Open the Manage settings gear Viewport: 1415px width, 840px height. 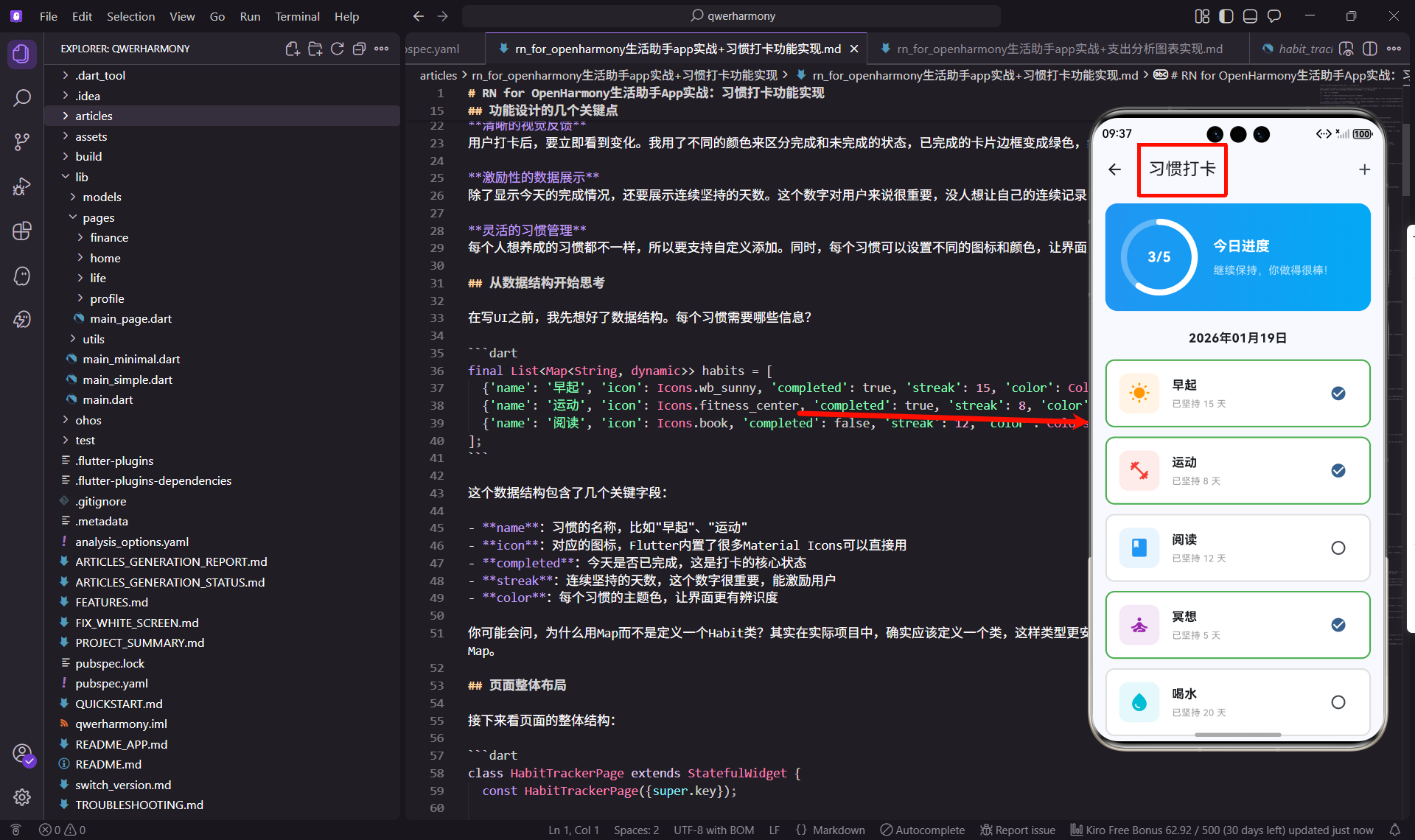pyautogui.click(x=22, y=797)
